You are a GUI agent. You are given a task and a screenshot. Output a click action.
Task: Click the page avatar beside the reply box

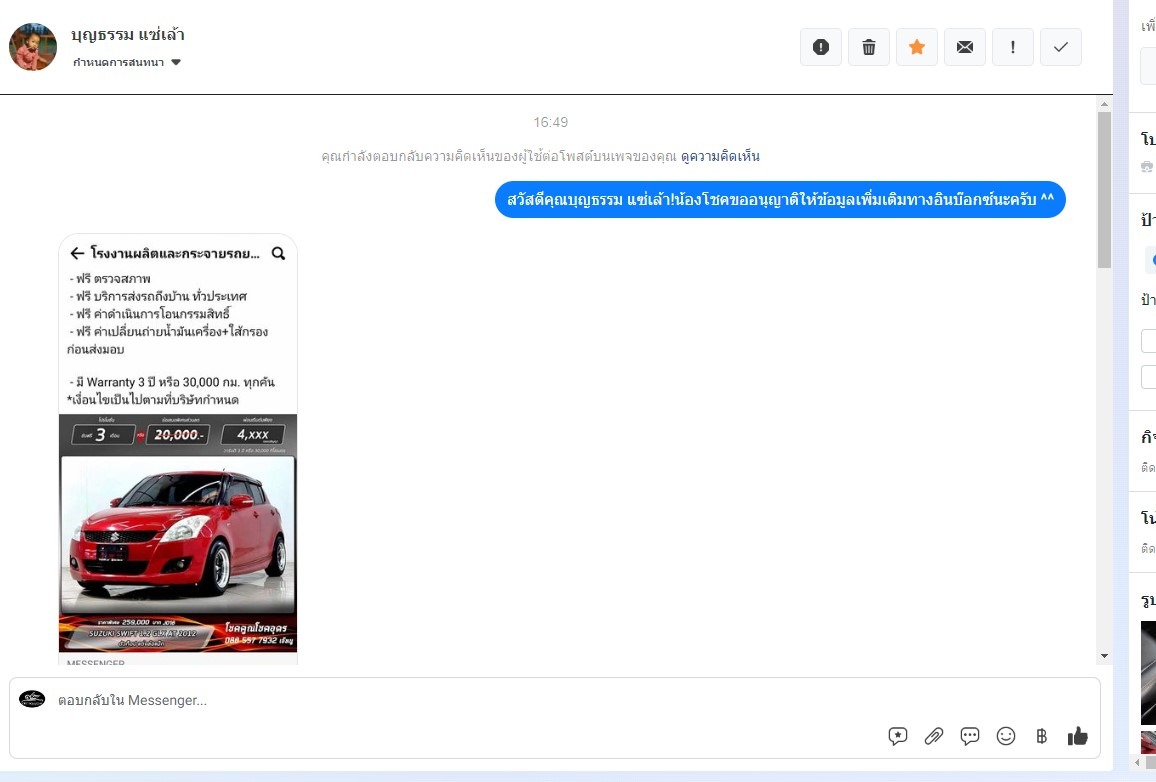(32, 699)
